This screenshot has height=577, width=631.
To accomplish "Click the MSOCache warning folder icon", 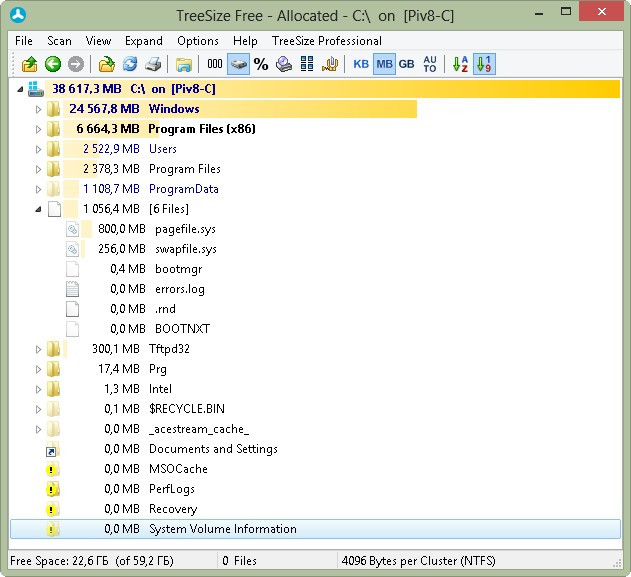I will (x=52, y=469).
